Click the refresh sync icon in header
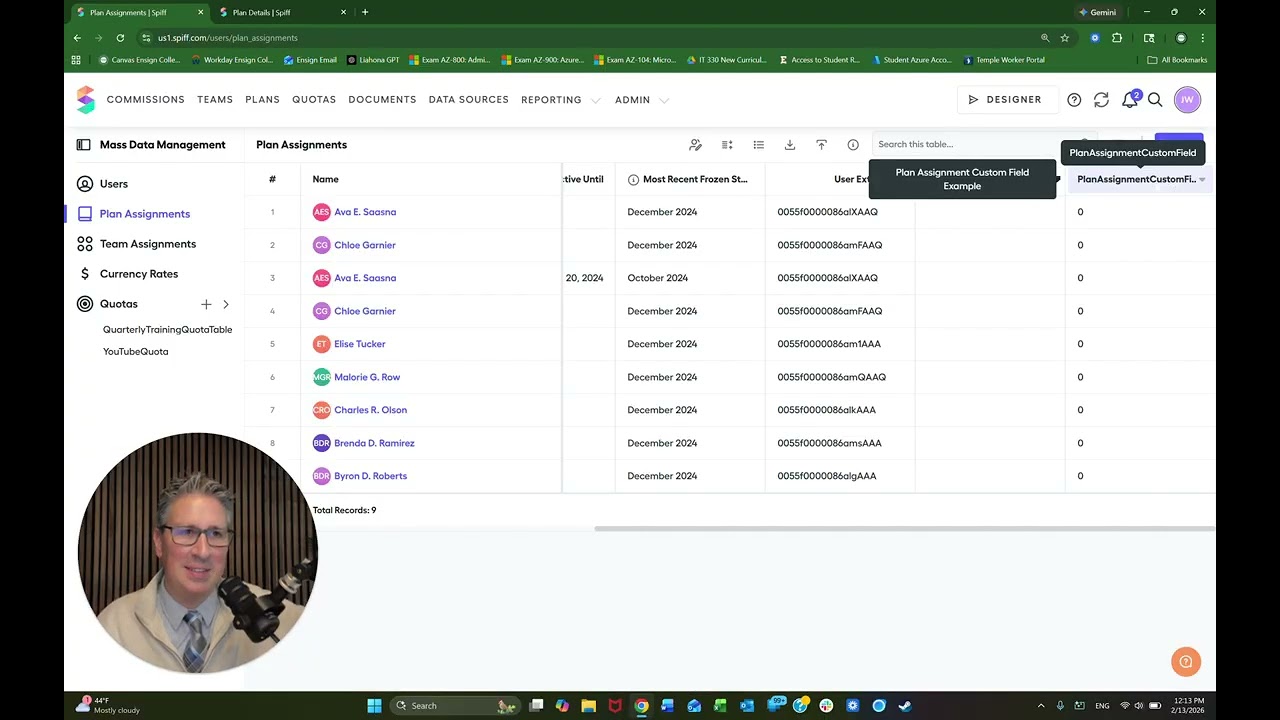Screen dimensions: 1280x720 (1101, 100)
